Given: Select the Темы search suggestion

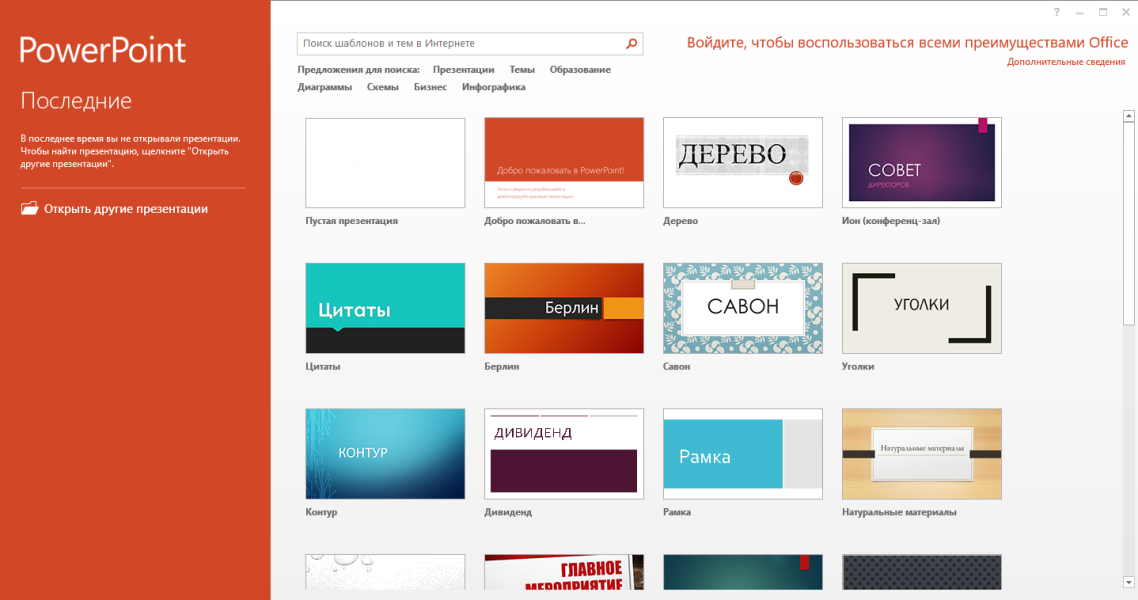Looking at the screenshot, I should 522,70.
